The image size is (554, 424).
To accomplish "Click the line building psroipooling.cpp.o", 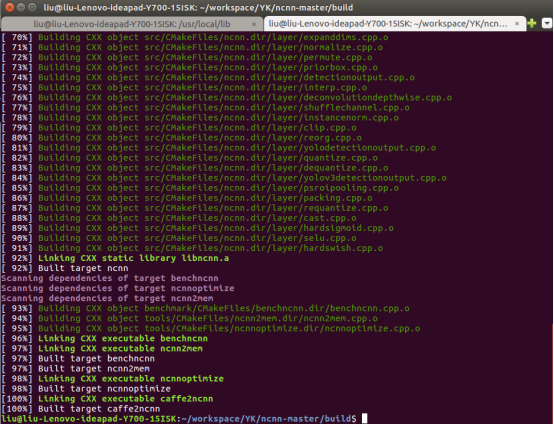I will coord(200,188).
